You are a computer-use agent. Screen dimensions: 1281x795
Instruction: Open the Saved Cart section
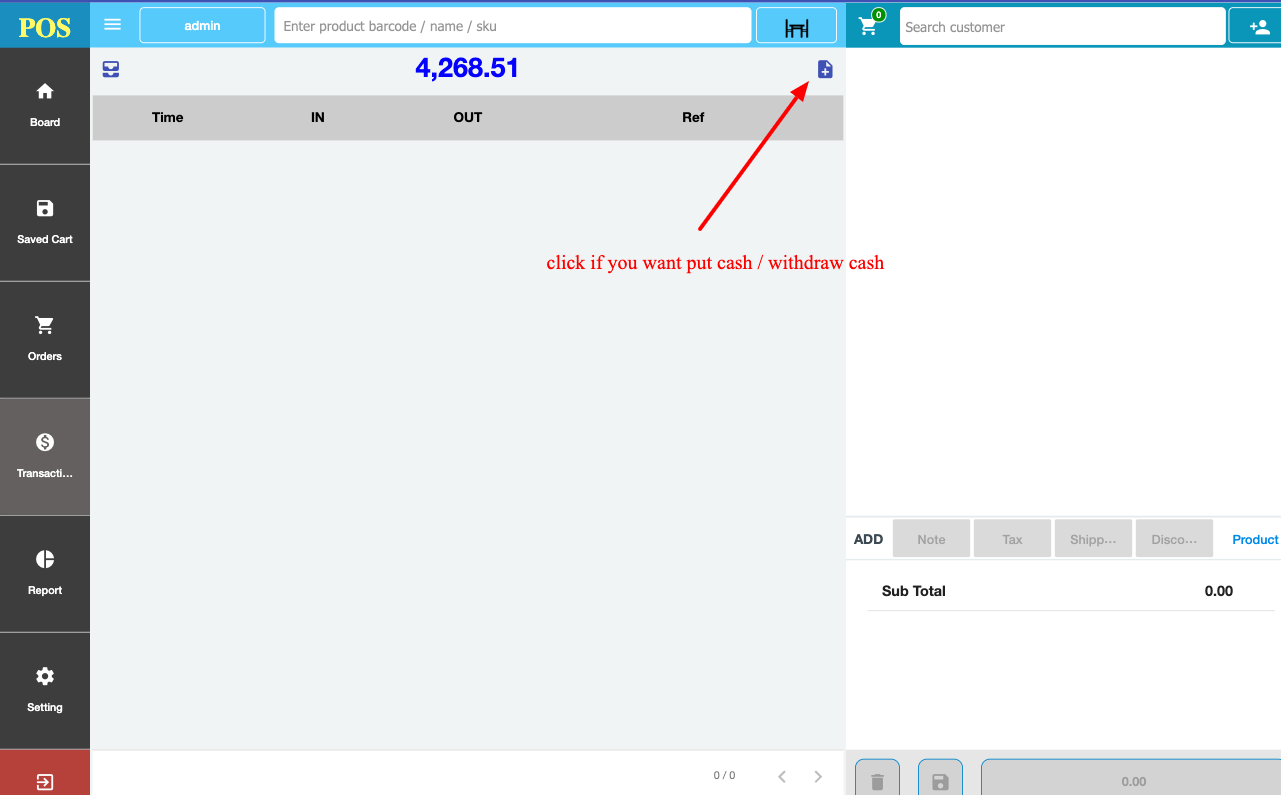(45, 222)
